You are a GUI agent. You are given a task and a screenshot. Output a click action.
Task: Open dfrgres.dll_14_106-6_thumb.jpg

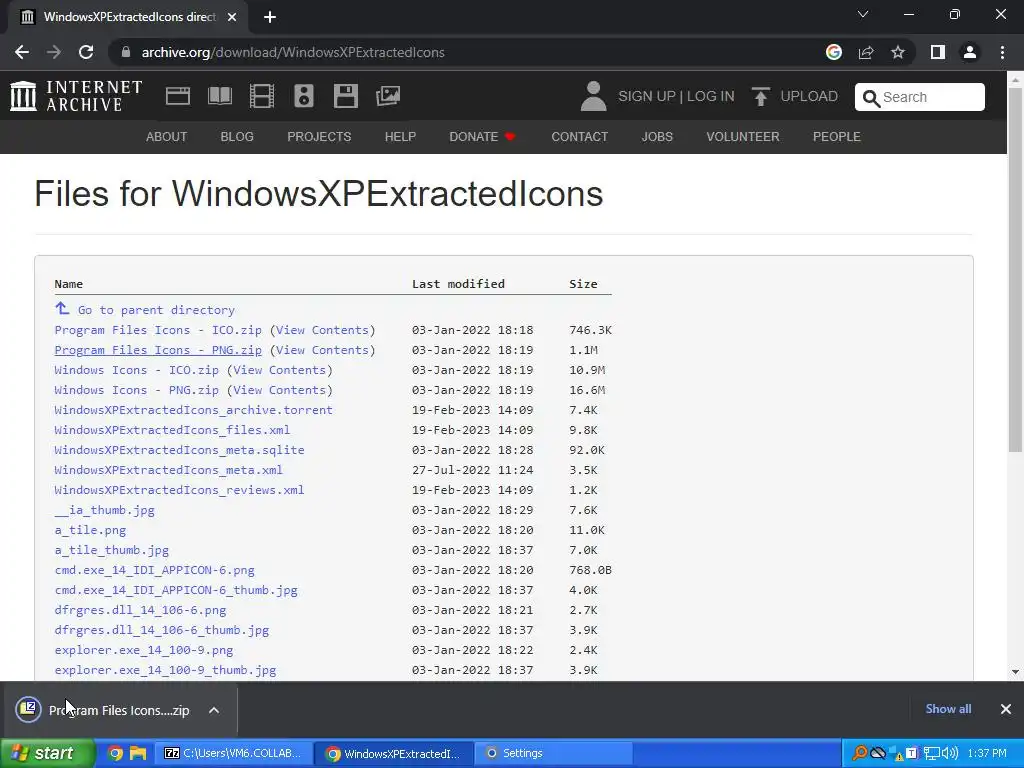pos(161,630)
